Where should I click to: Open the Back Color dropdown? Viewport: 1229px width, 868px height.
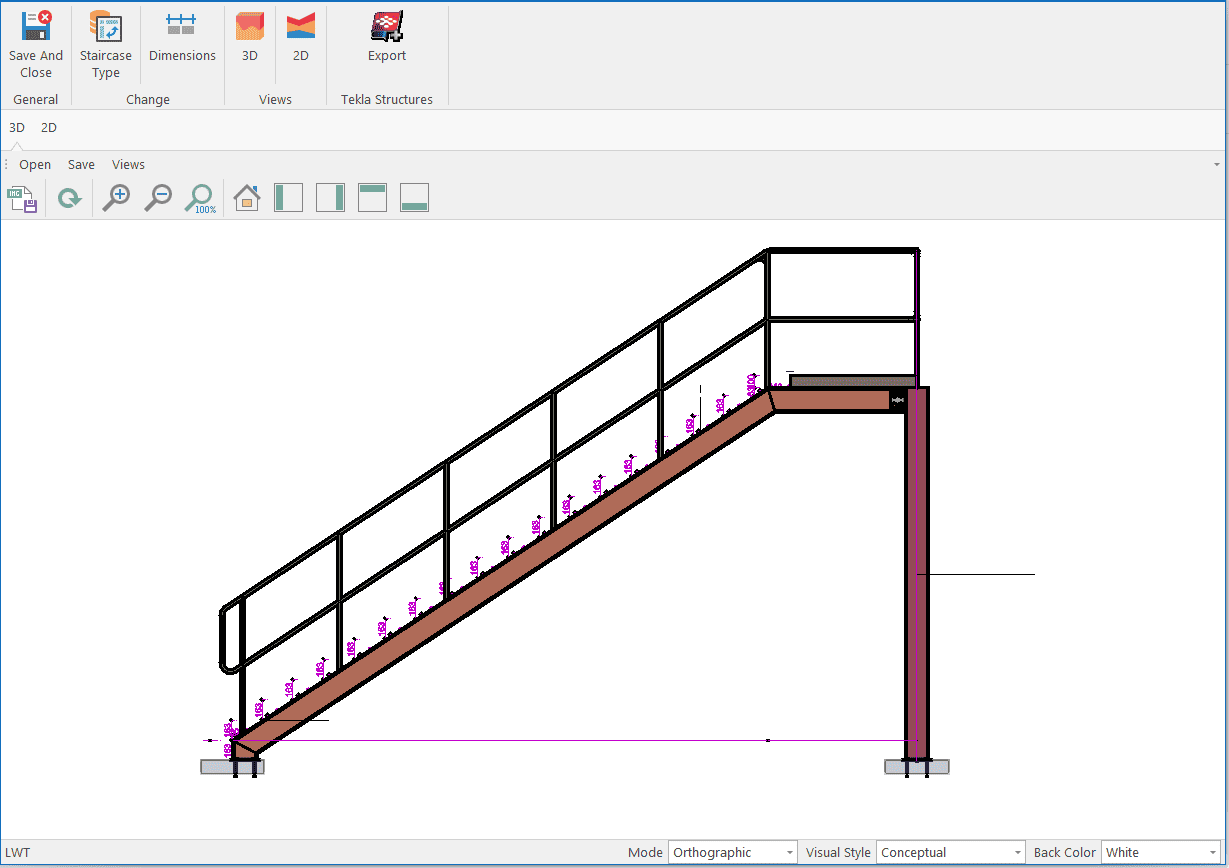point(1160,852)
